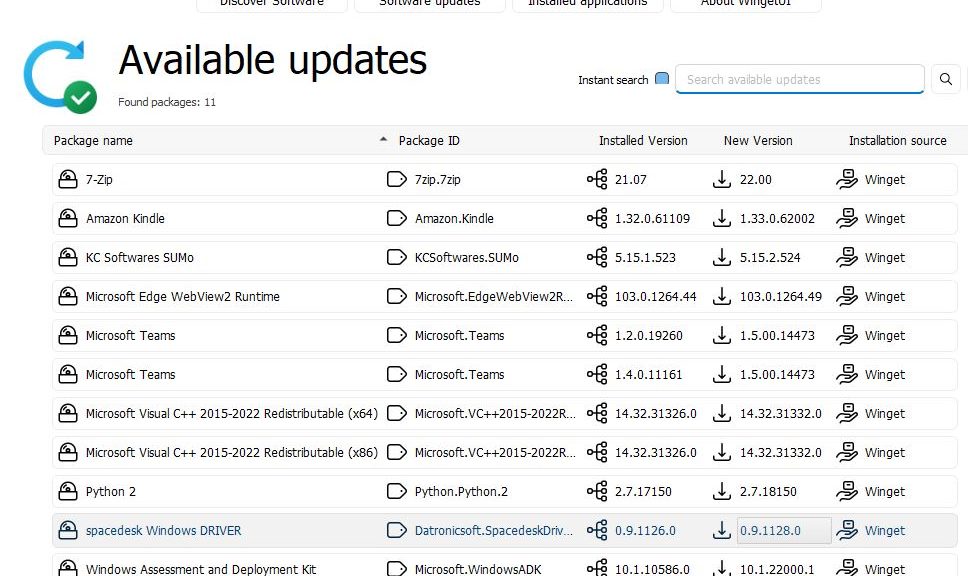Click the download icon beside 0.9.1128.0
968x576 pixels.
pyautogui.click(x=722, y=530)
